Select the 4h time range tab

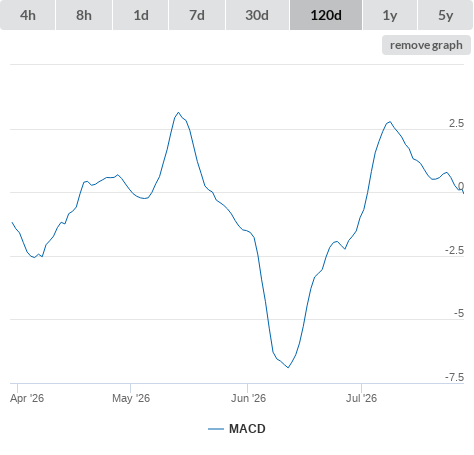[28, 15]
